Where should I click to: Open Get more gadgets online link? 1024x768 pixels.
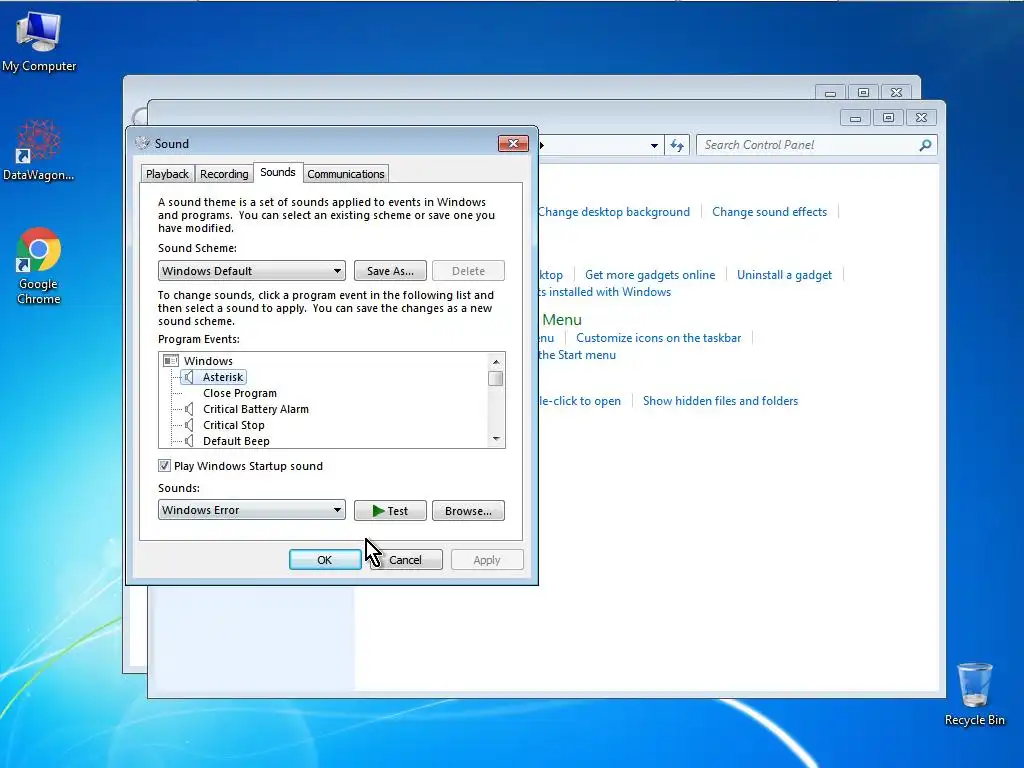coord(650,275)
